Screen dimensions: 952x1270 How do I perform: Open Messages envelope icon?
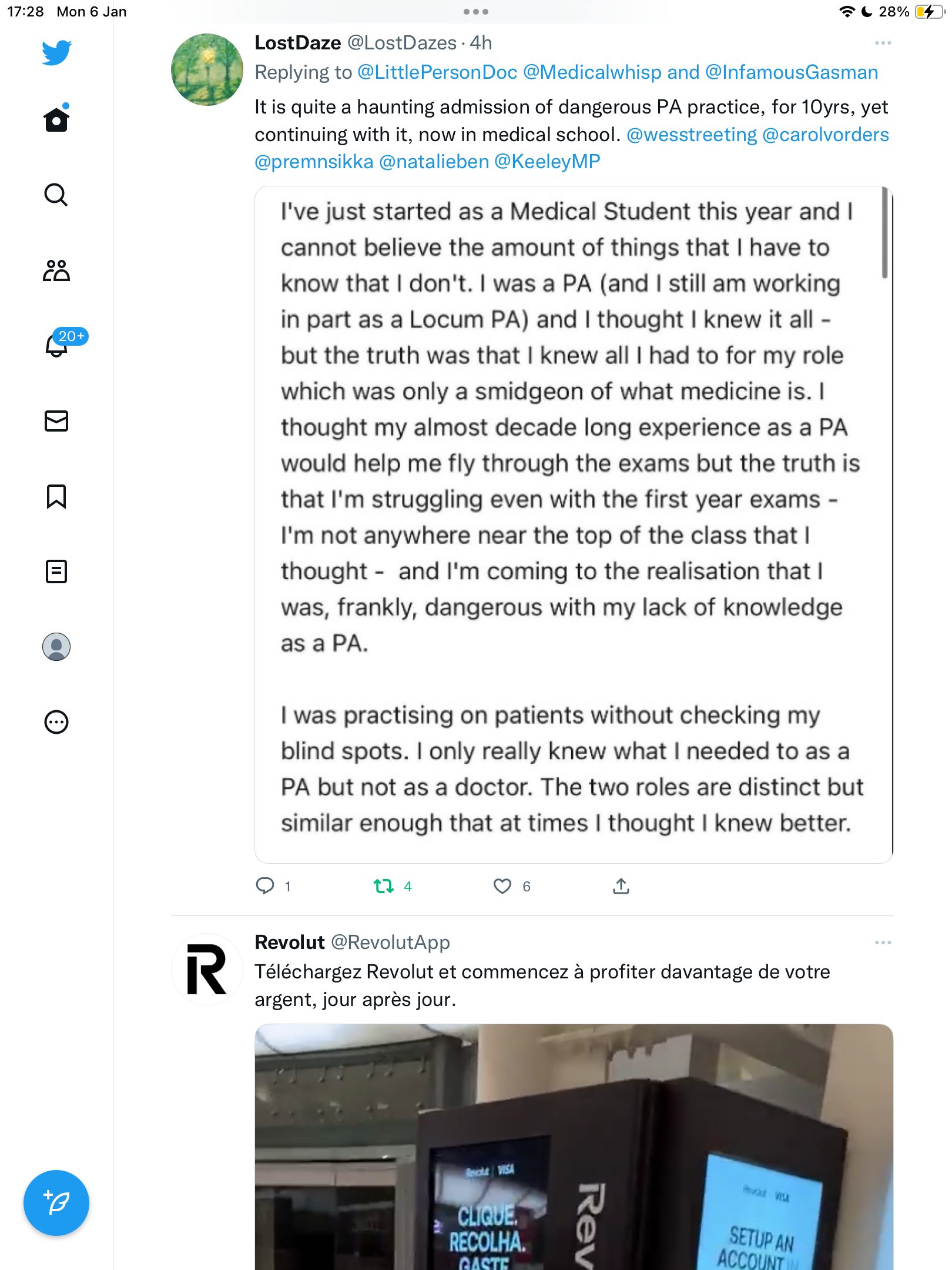[x=56, y=421]
